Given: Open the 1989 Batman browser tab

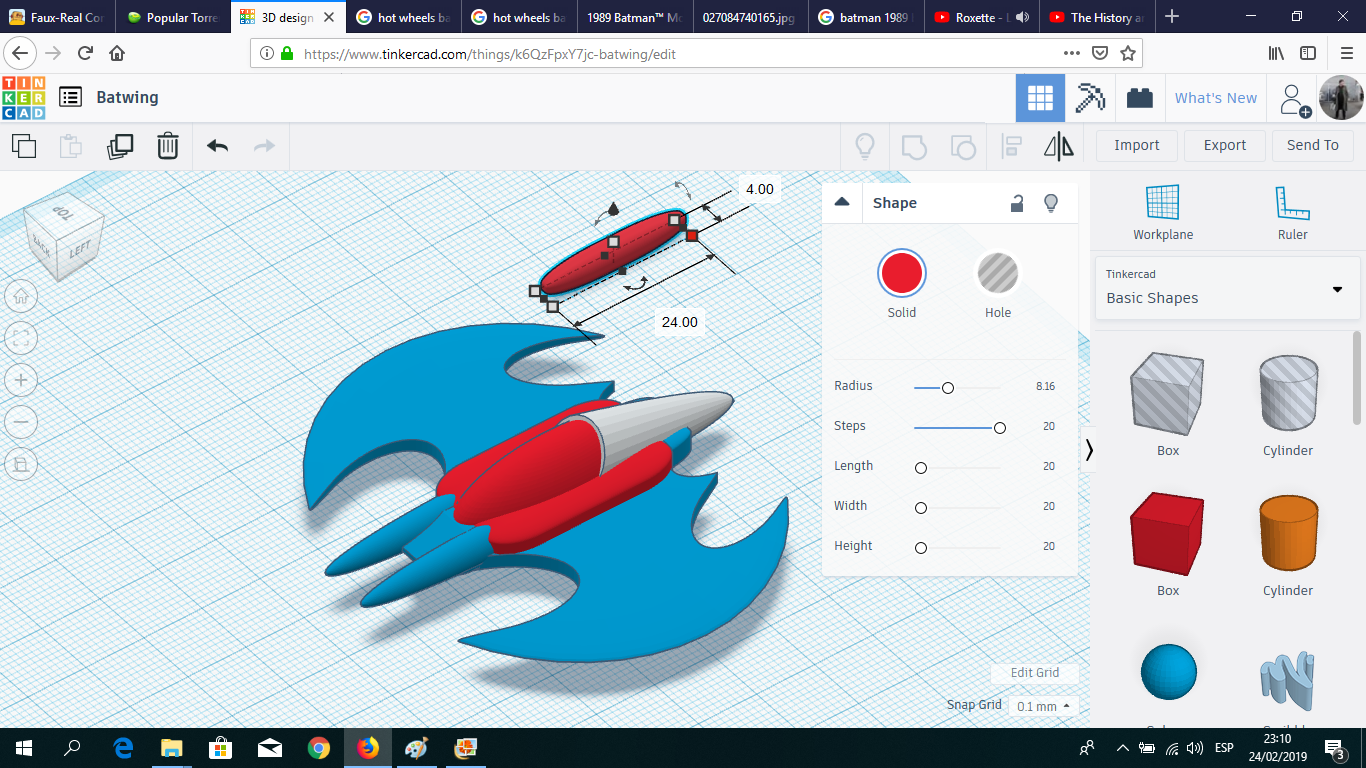Looking at the screenshot, I should (634, 17).
